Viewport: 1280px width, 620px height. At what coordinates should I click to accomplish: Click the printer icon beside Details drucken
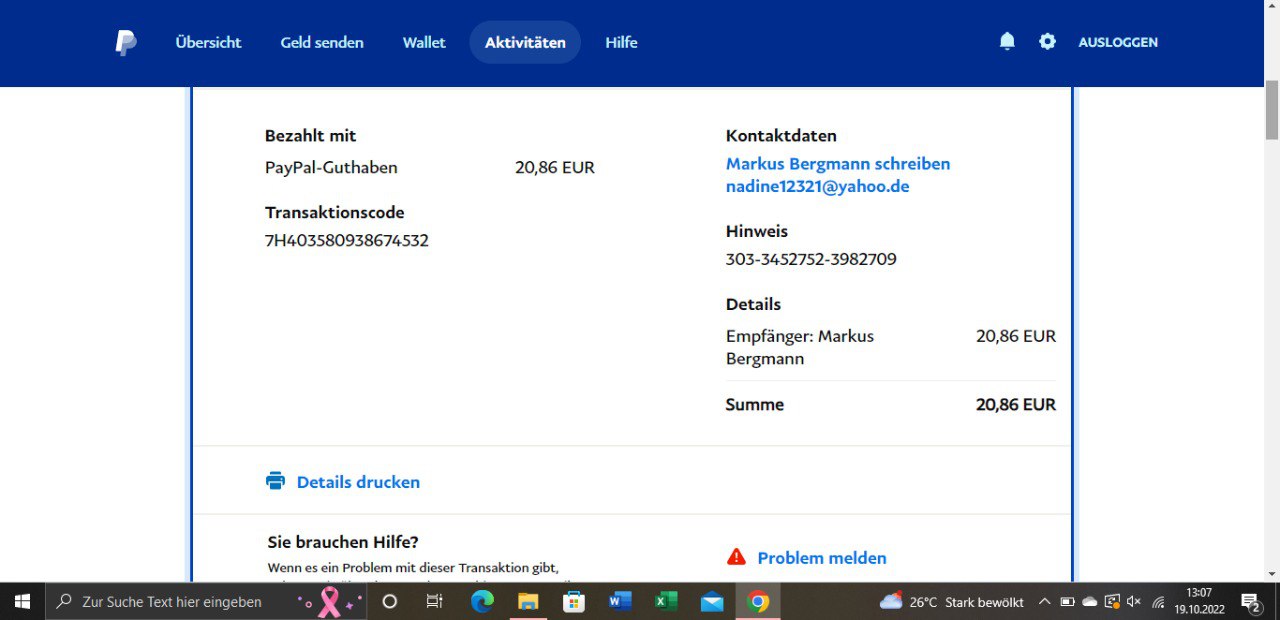(275, 481)
